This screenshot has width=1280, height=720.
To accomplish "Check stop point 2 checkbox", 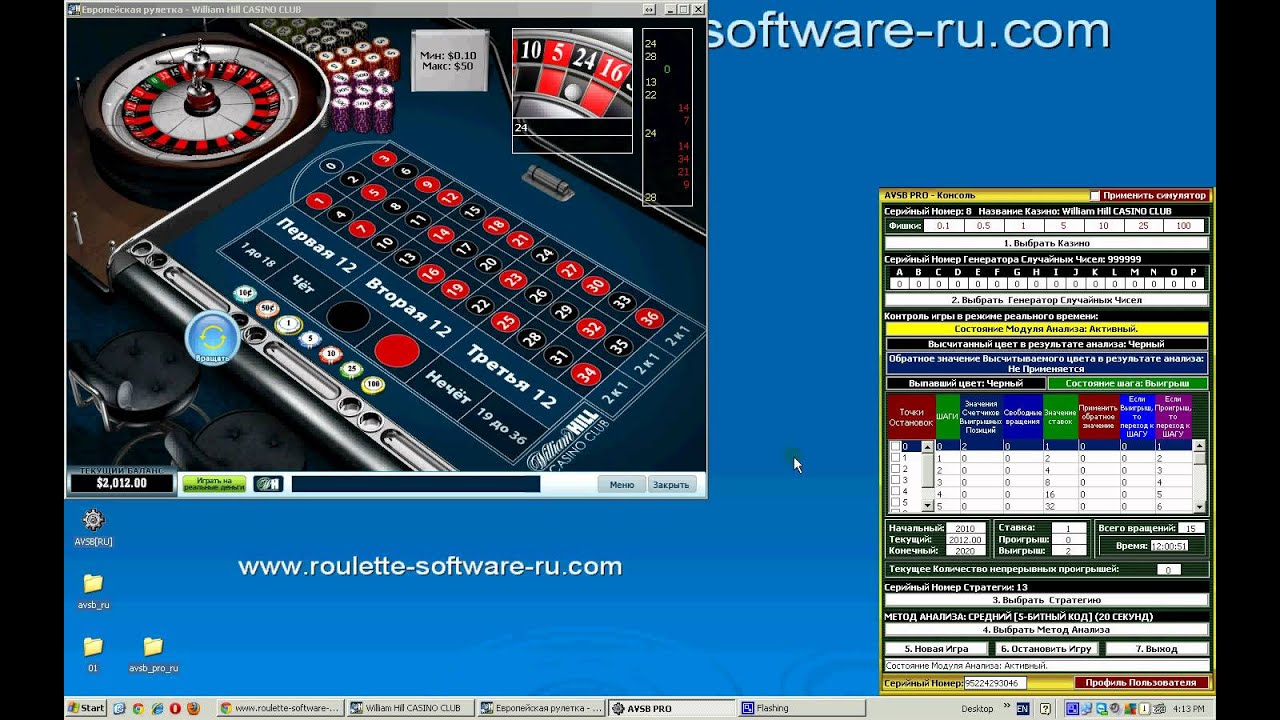I will pos(896,469).
